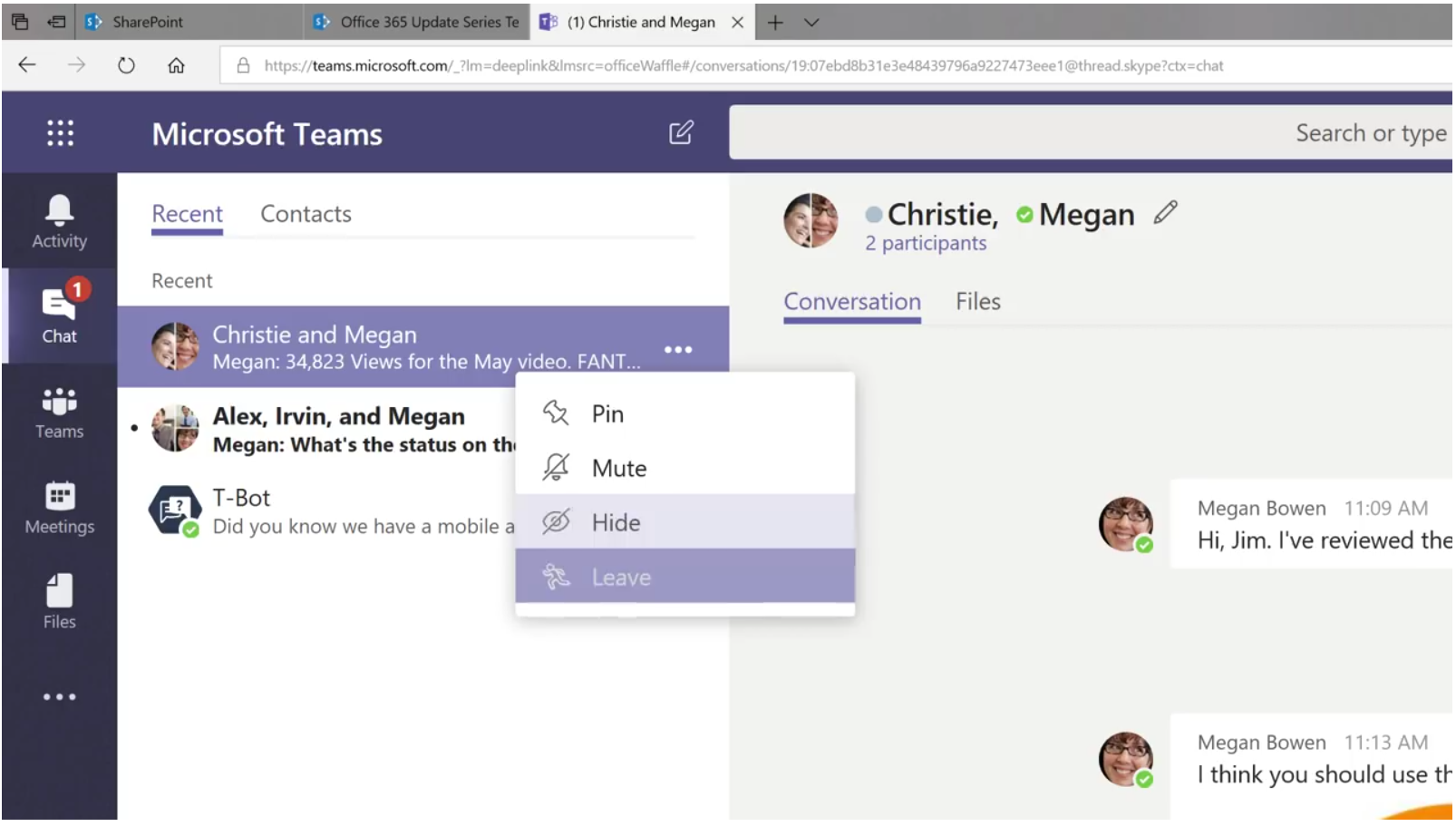The height and width of the screenshot is (836, 1456).
Task: Start a new chat with compose icon
Action: pyautogui.click(x=681, y=133)
